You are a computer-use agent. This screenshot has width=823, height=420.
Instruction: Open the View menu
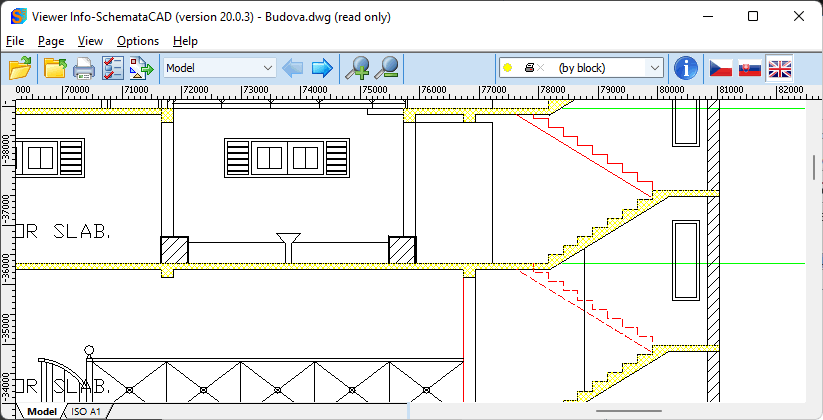[90, 41]
